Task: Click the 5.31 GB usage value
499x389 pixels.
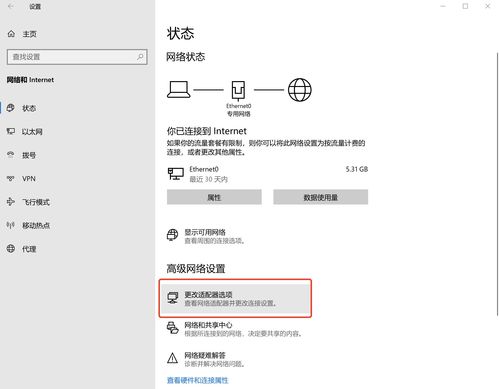Action: pos(357,169)
